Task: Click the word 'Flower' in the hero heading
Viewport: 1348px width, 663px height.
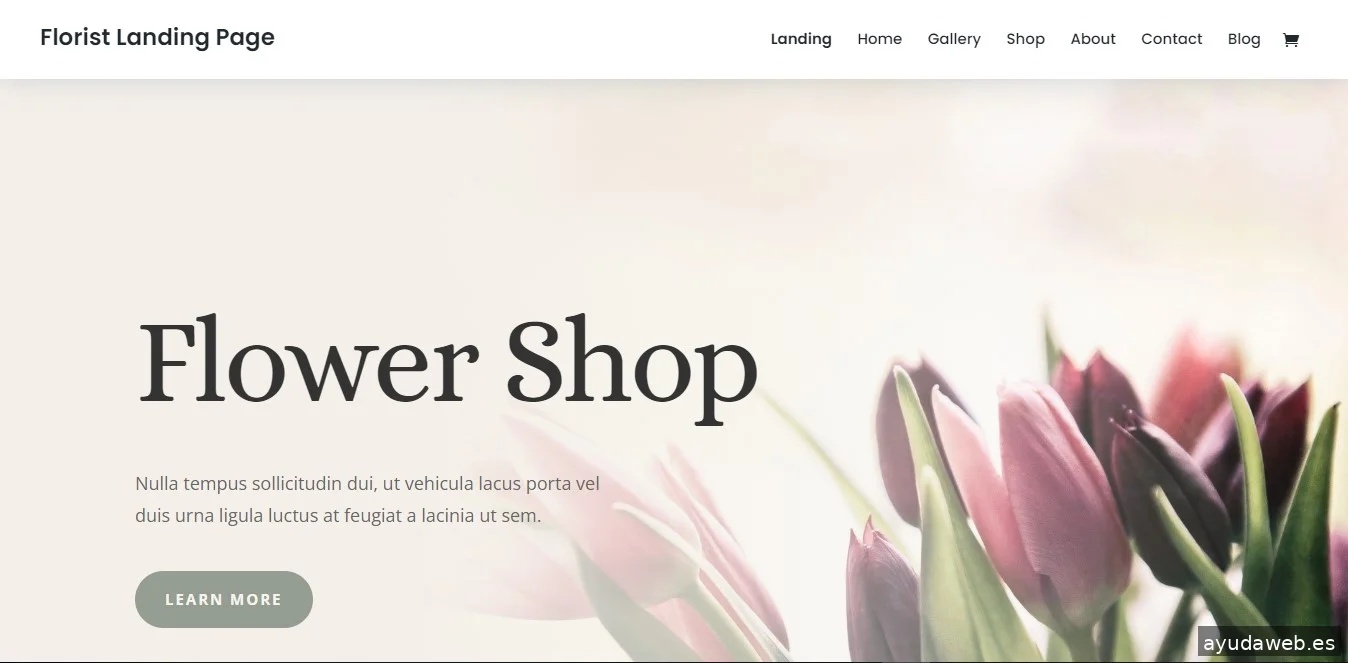Action: [307, 360]
